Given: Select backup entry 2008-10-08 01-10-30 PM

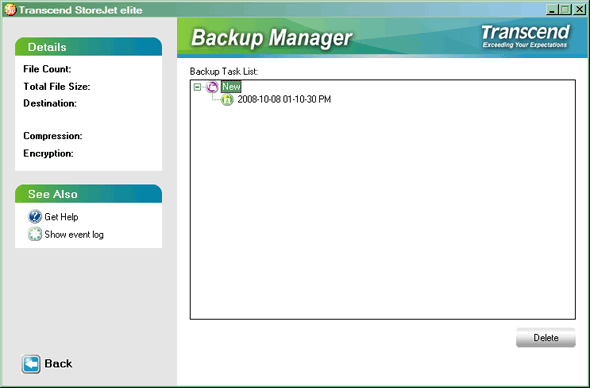Looking at the screenshot, I should click(284, 99).
